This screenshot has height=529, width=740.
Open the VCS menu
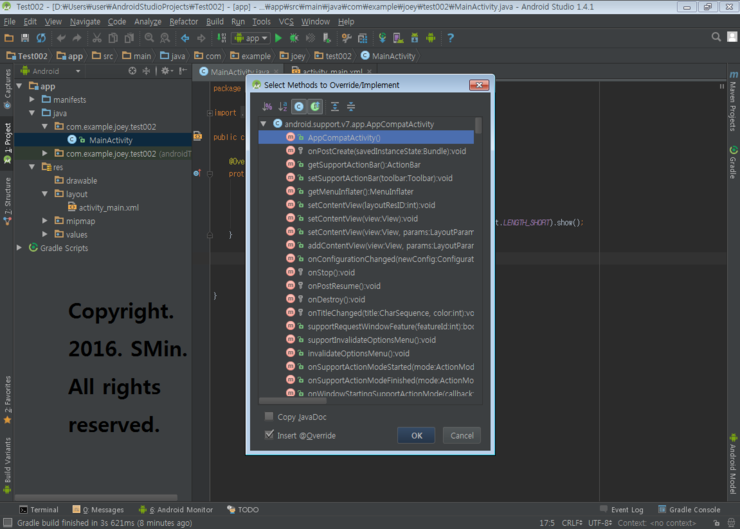click(x=286, y=22)
